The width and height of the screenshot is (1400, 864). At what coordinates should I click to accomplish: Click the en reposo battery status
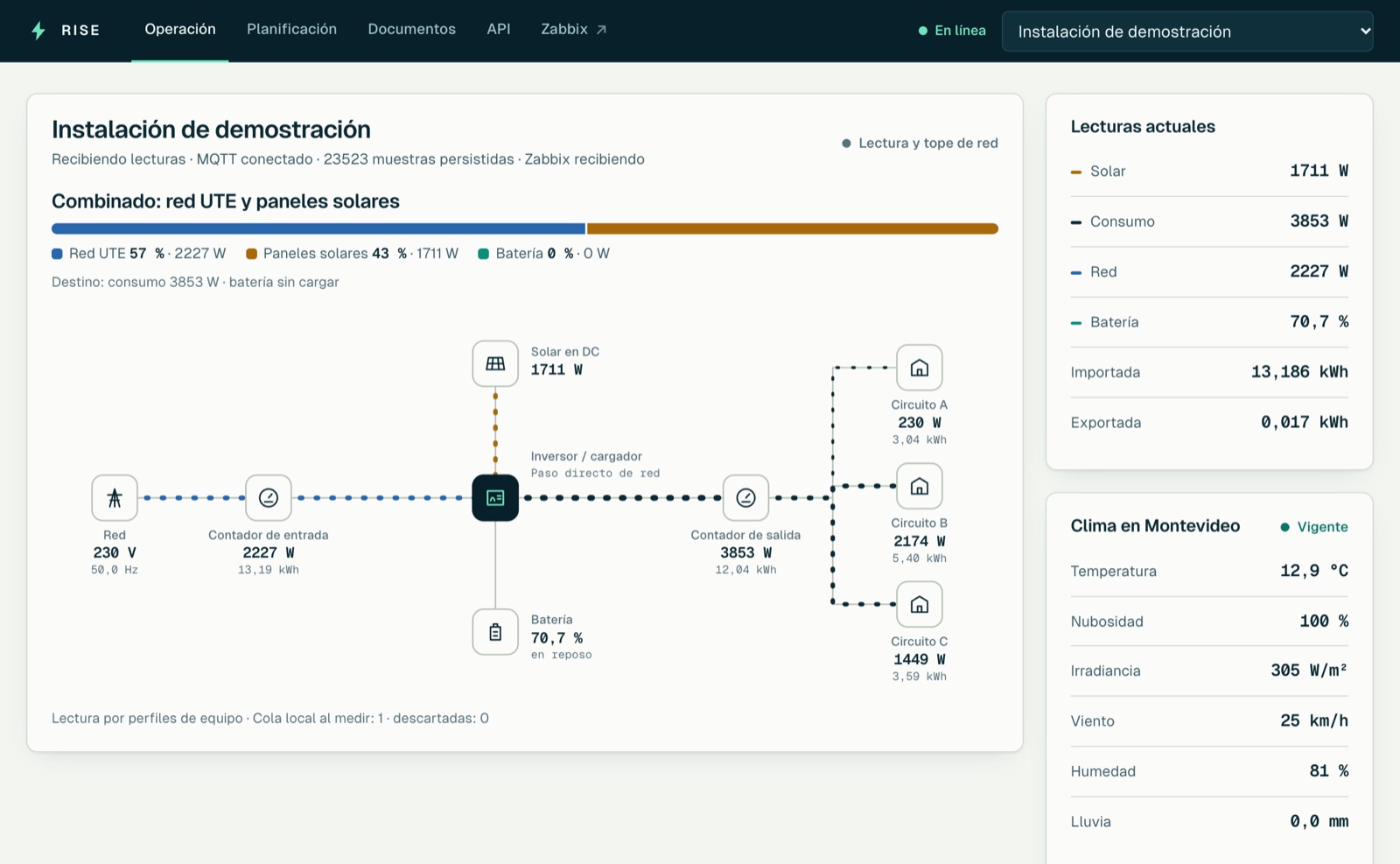point(561,655)
